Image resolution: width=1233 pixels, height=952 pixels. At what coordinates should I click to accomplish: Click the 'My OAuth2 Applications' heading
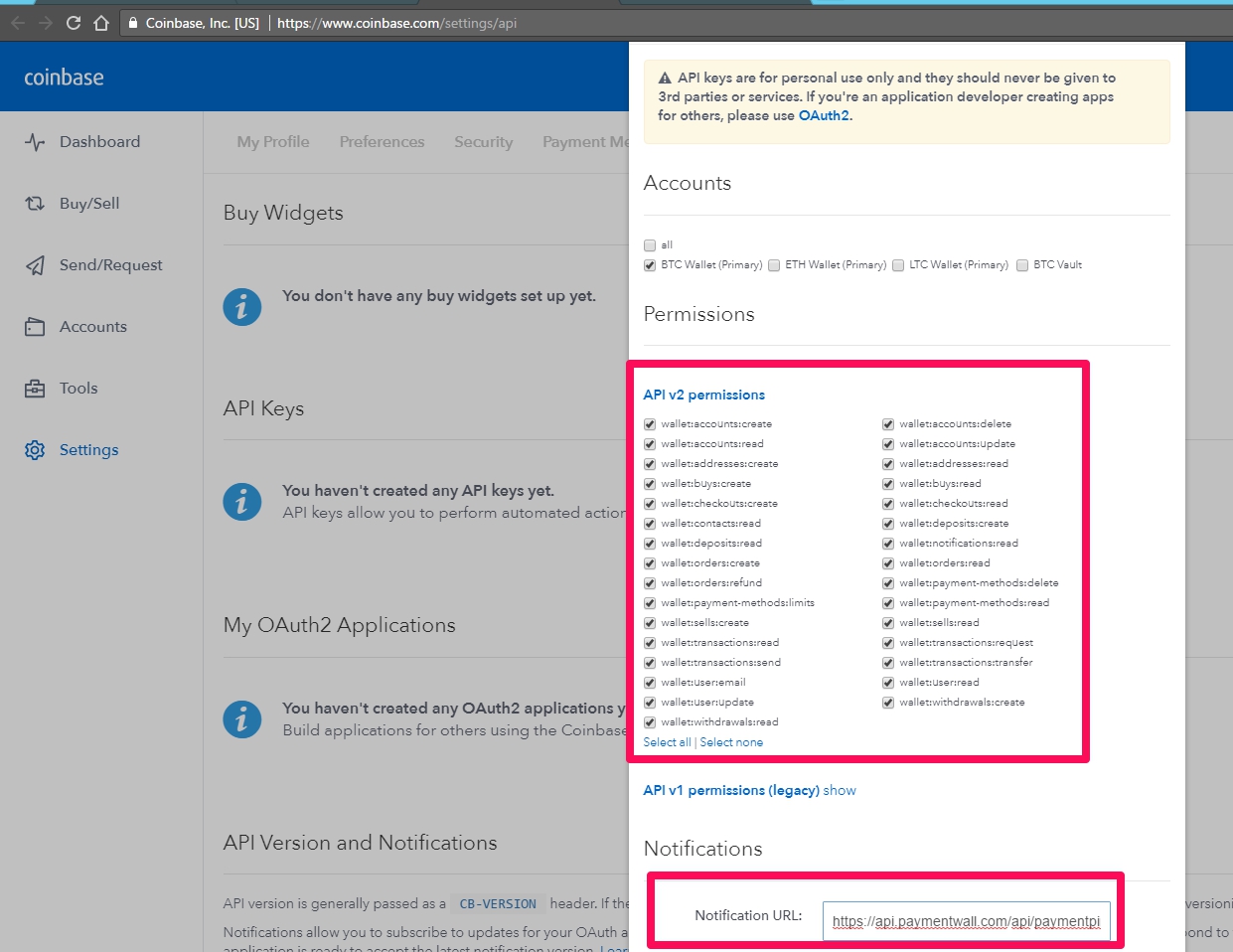(x=339, y=625)
